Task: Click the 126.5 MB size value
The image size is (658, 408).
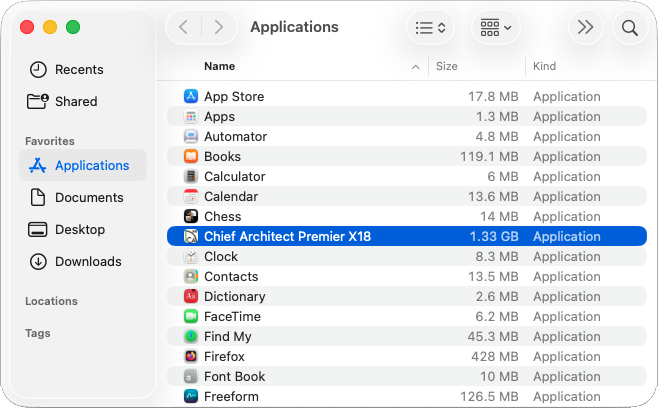Action: (489, 396)
